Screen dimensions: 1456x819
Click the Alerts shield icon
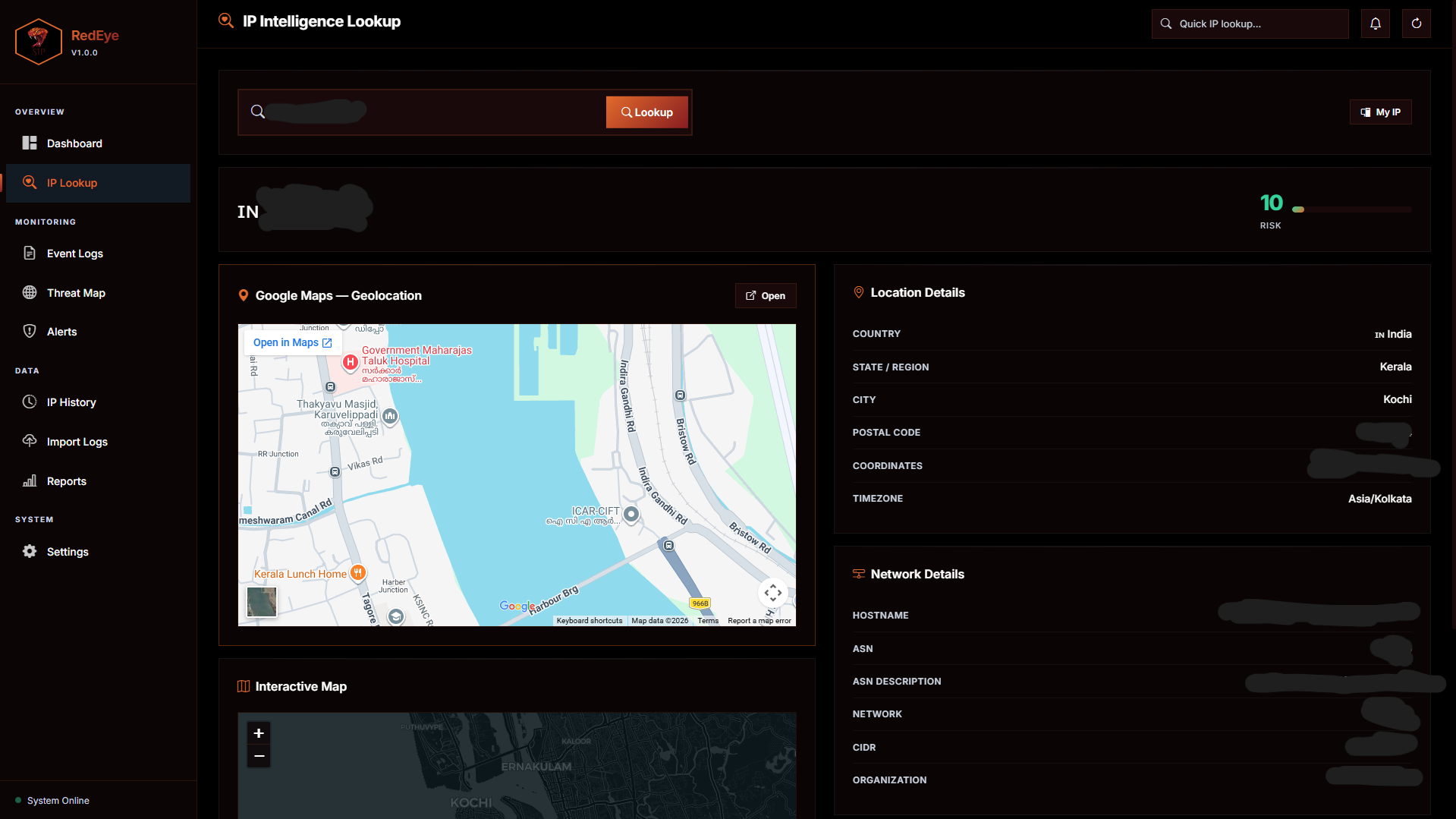[30, 331]
